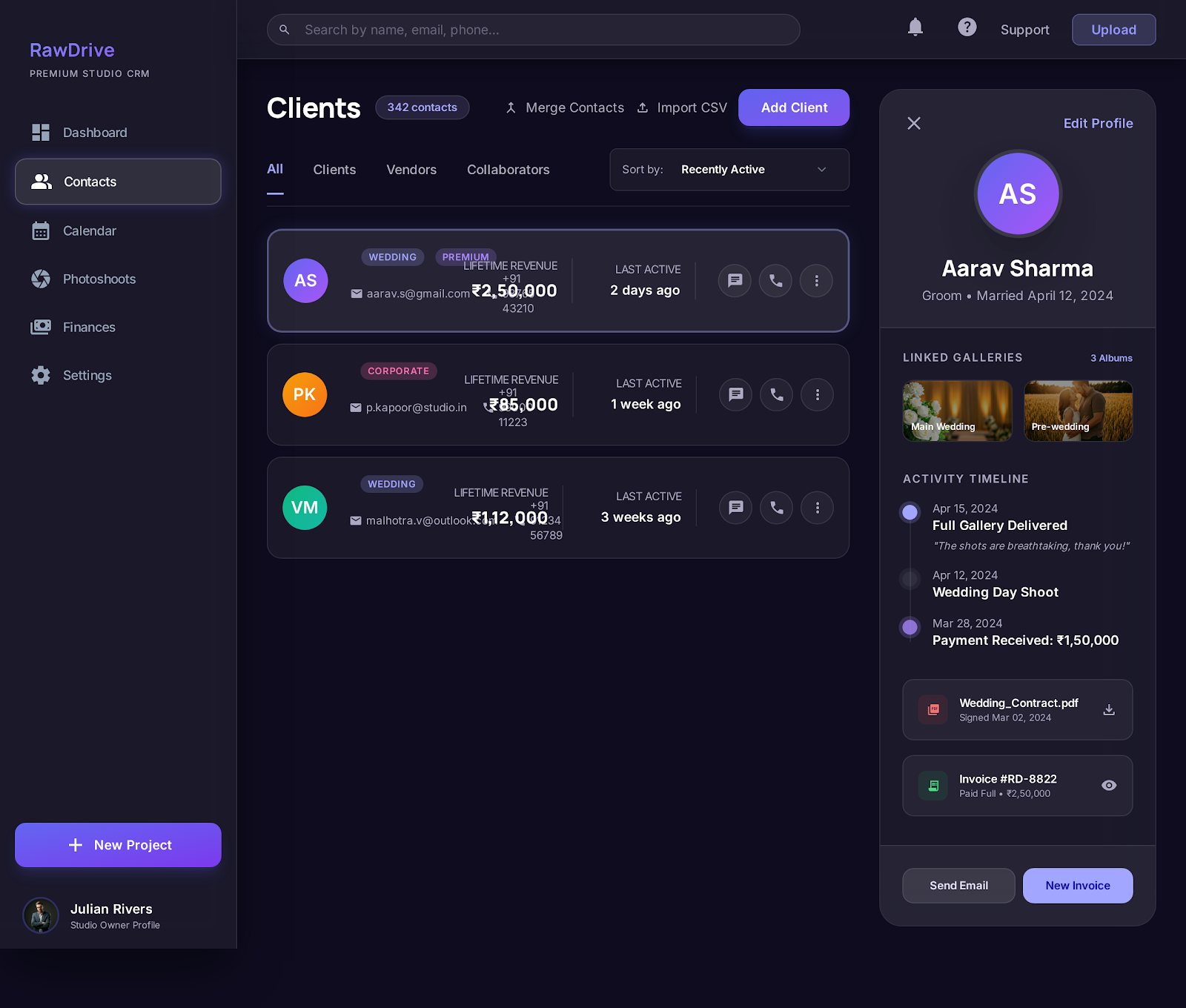Click the Add Client button

coord(793,107)
